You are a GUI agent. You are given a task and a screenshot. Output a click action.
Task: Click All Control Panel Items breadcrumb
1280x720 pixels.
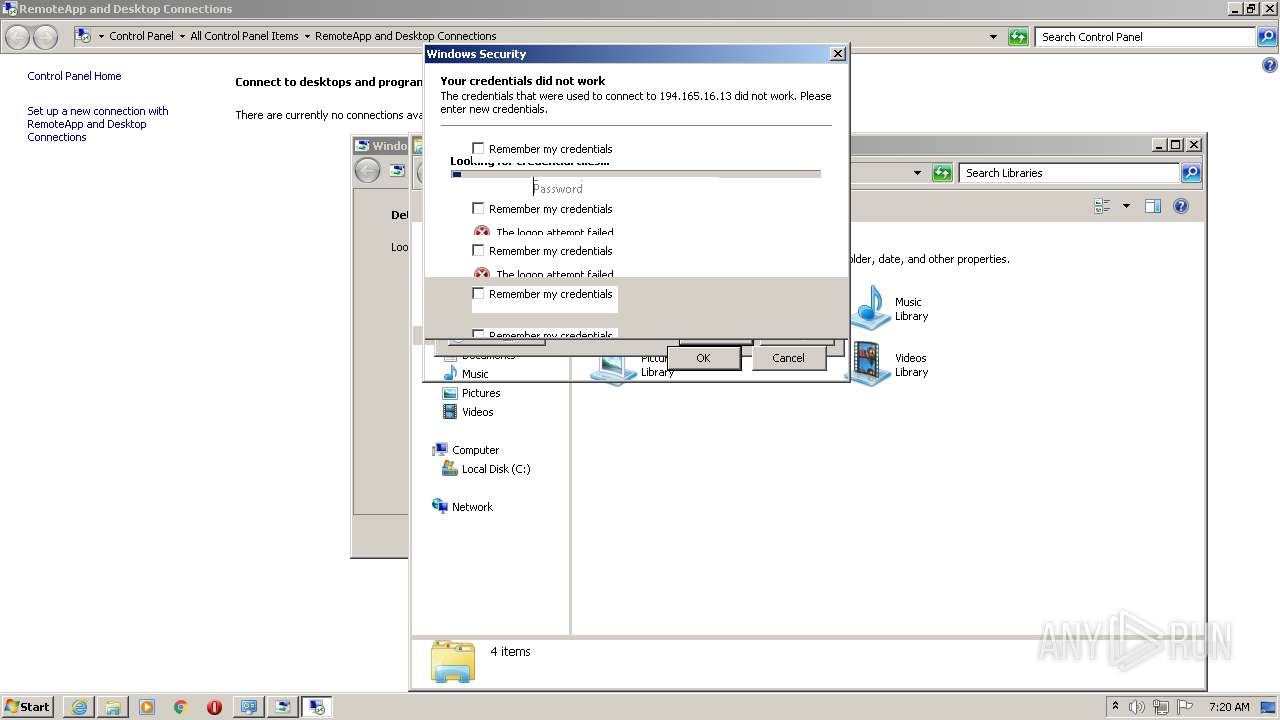(244, 36)
